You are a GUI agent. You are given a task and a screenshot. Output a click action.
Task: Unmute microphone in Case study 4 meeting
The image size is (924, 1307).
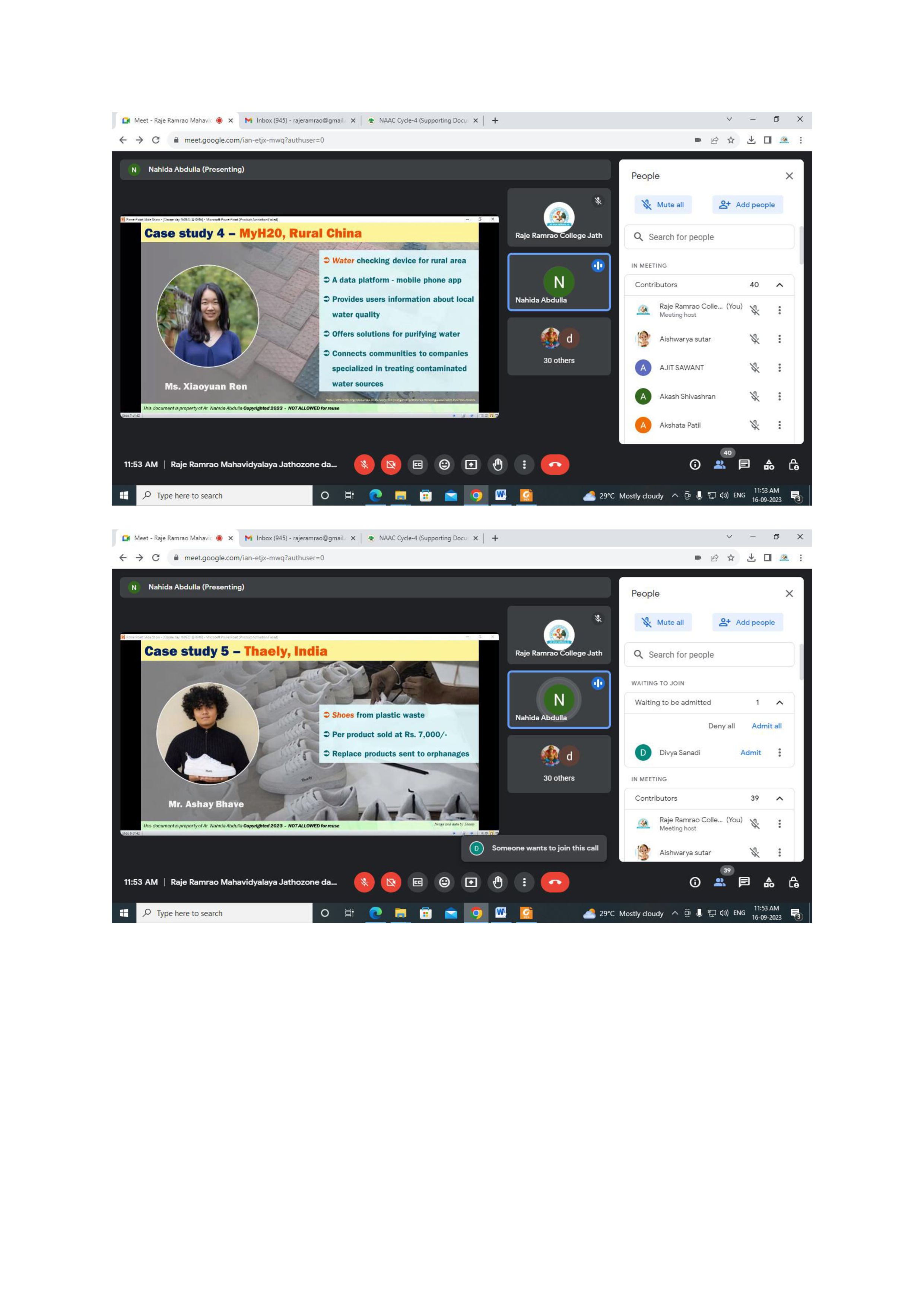click(x=364, y=465)
